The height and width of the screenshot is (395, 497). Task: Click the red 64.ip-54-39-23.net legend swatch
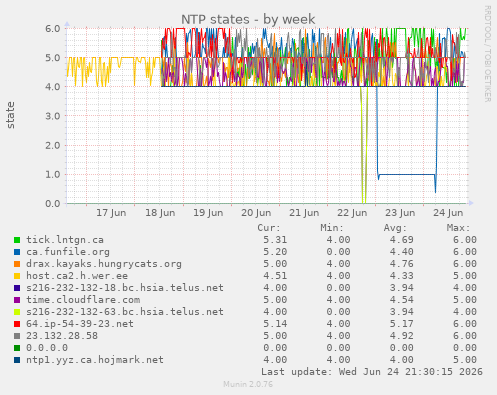17,324
